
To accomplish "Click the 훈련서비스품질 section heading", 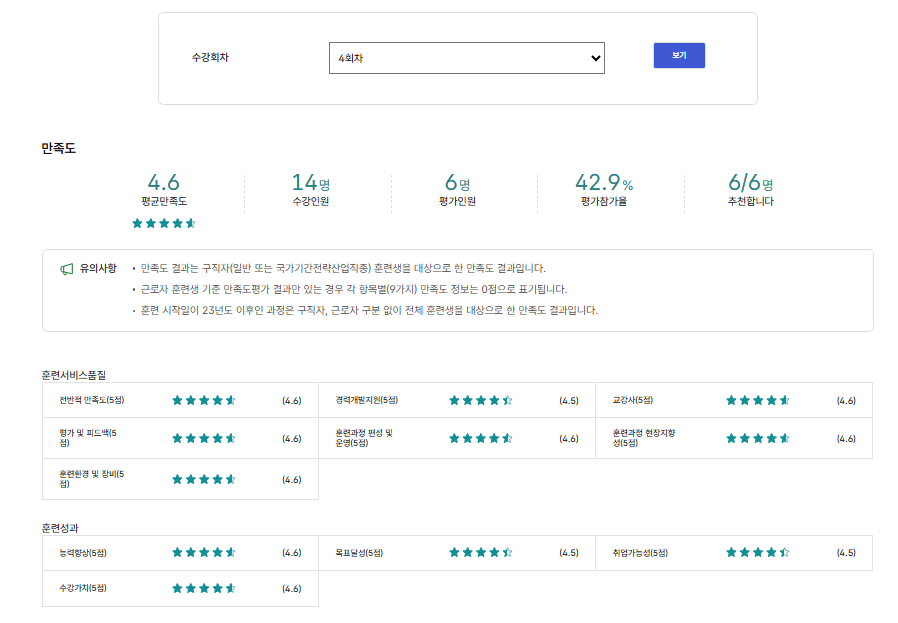I will point(74,375).
